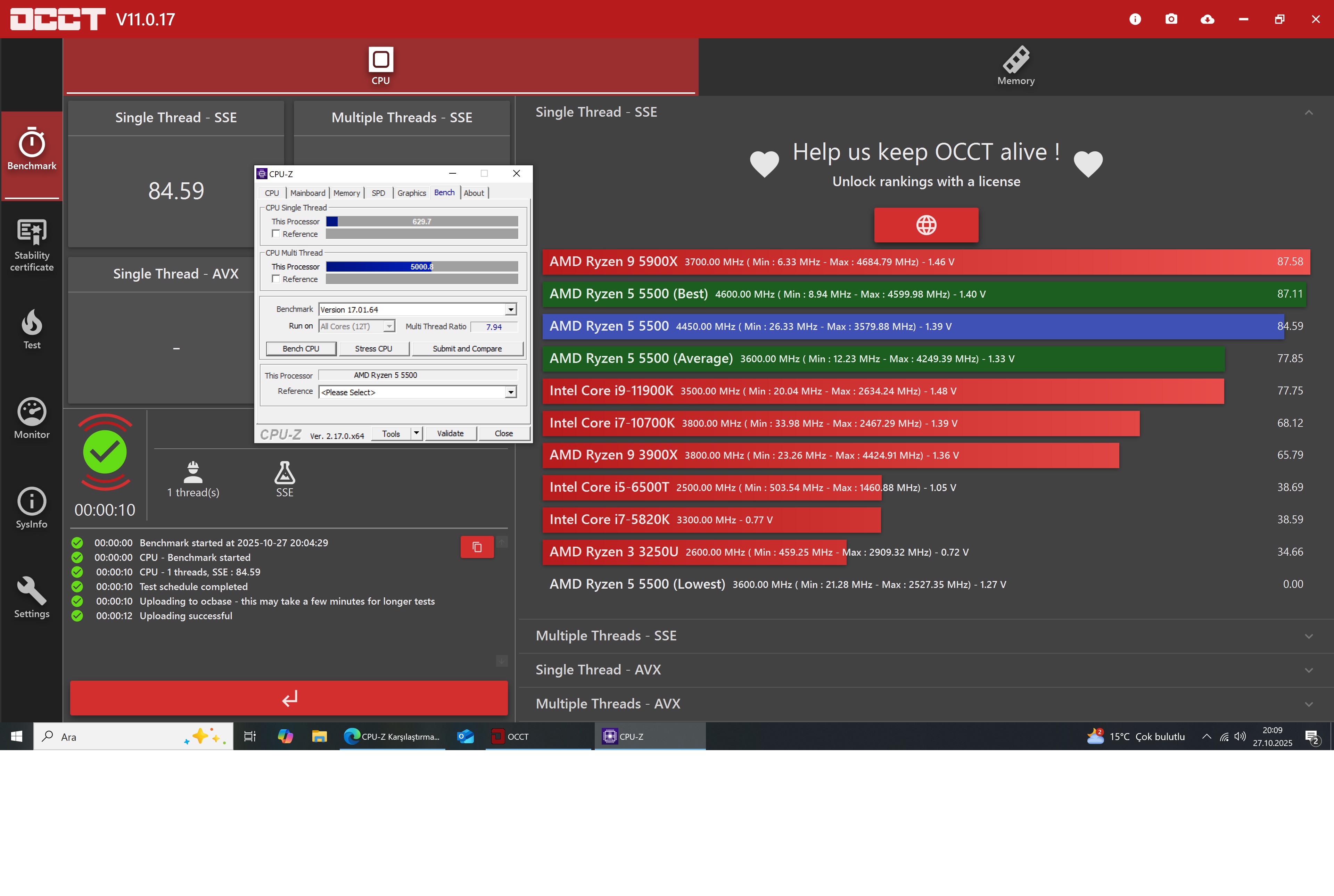The width and height of the screenshot is (1334, 896).
Task: Click the Bench CPU button
Action: point(301,349)
